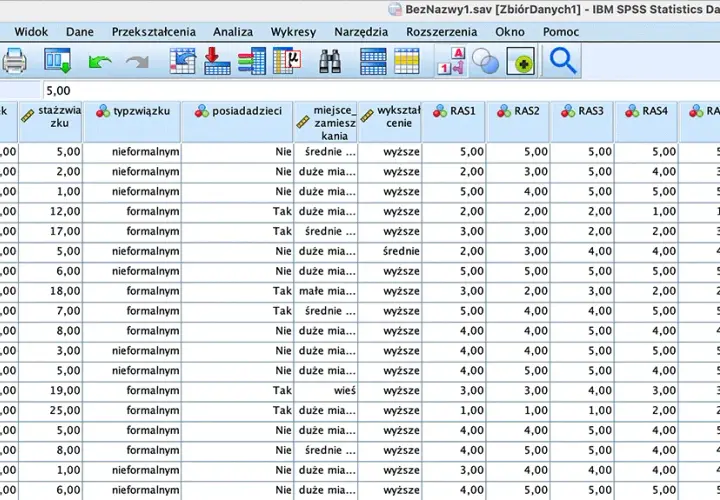
Task: Click RAS4 cell in the 12,00 row
Action: click(646, 212)
